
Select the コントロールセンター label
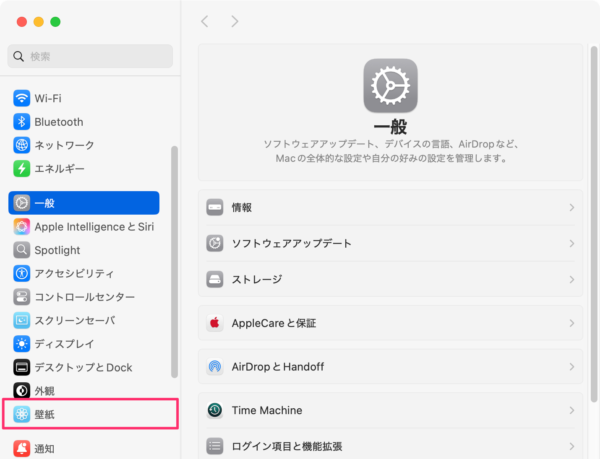[x=85, y=297]
